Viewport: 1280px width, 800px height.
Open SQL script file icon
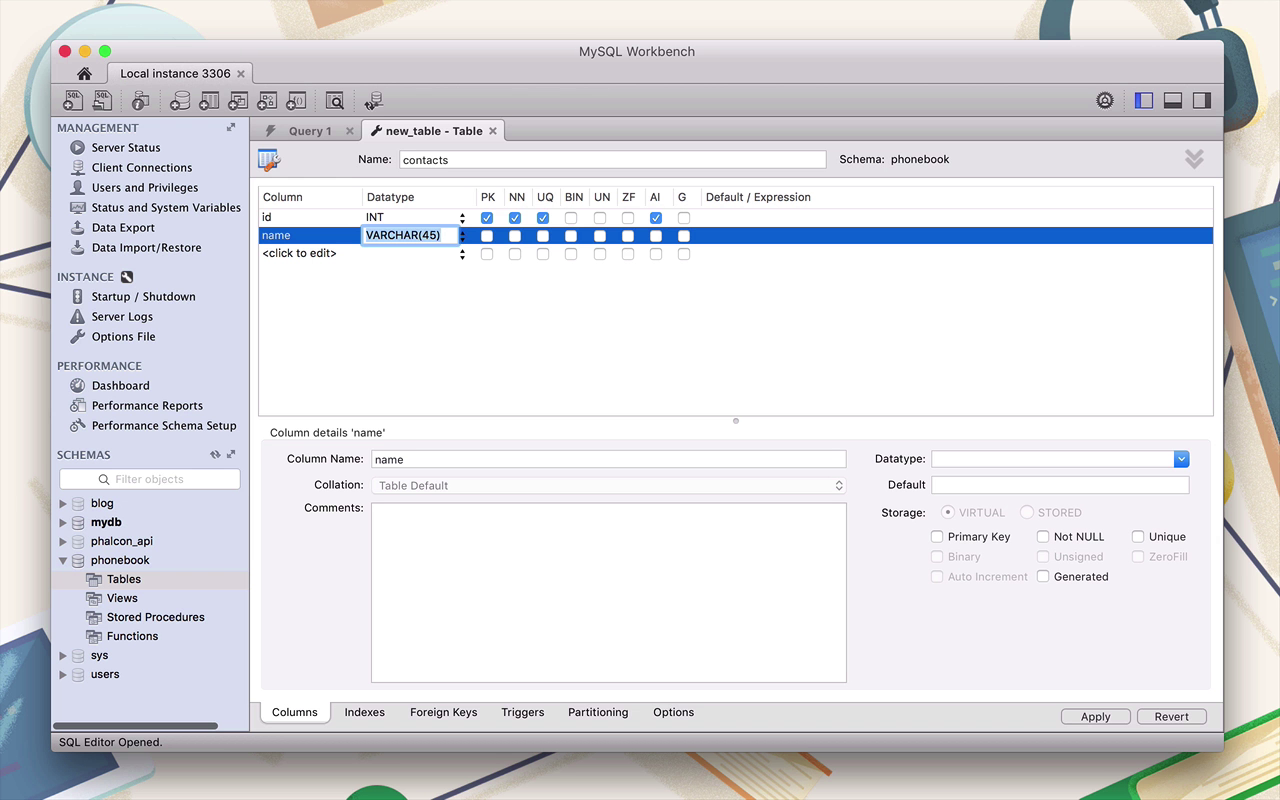pyautogui.click(x=102, y=100)
